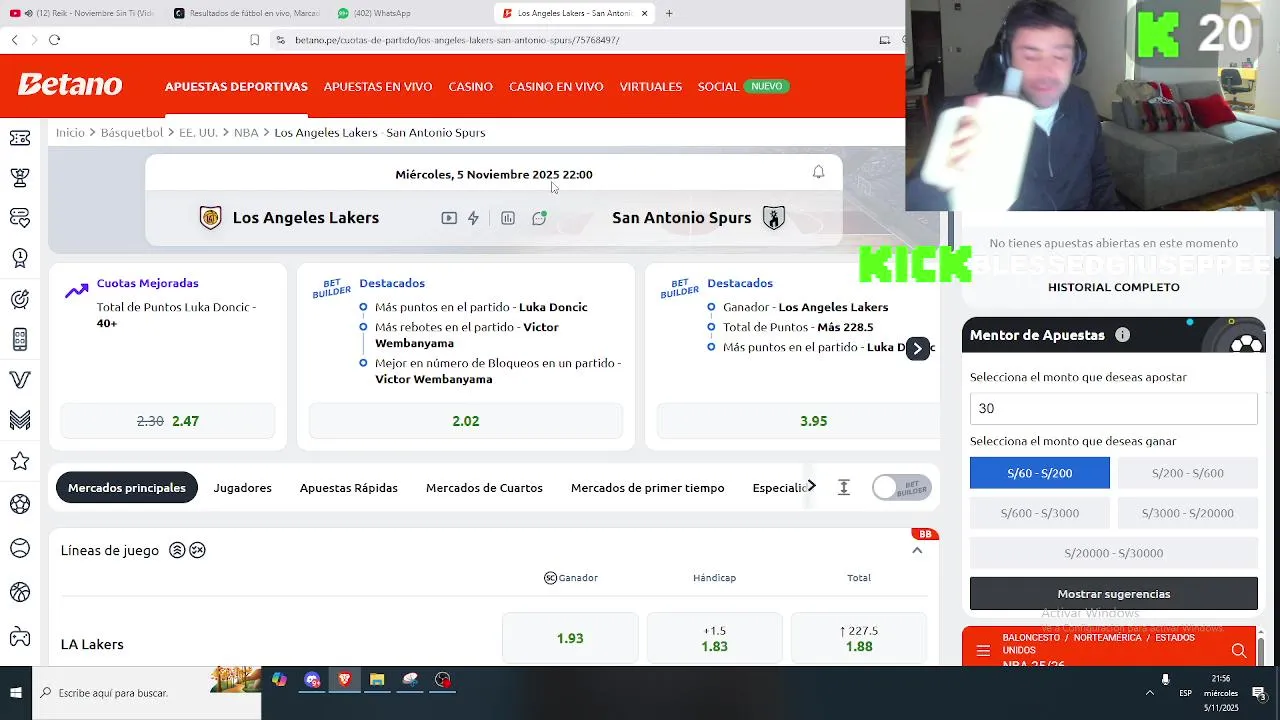Select the 3.95 Bet Builder odds button
1280x720 pixels.
pos(799,421)
